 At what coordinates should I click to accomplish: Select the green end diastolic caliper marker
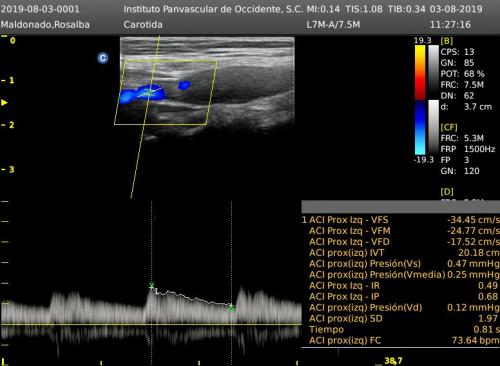coord(231,308)
